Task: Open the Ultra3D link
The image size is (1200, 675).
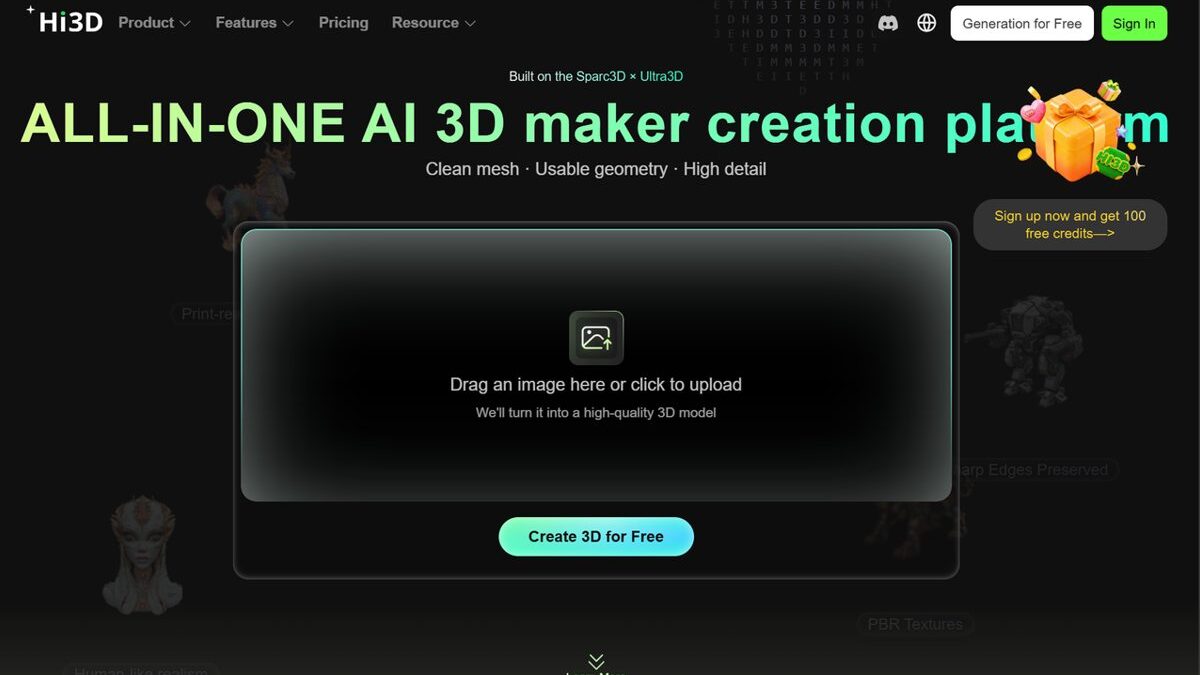Action: tap(661, 76)
